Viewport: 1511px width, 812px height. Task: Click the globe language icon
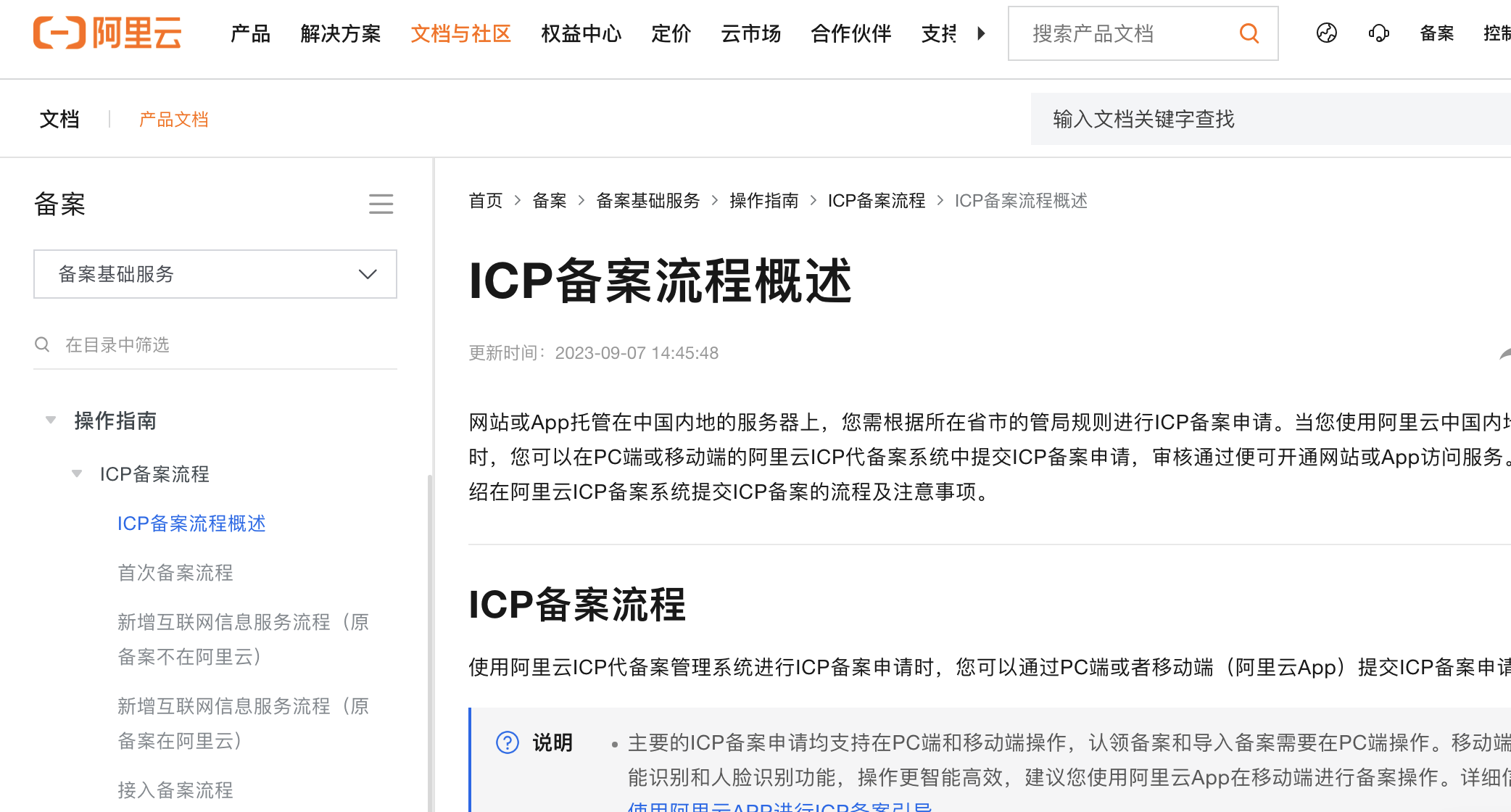point(1326,33)
